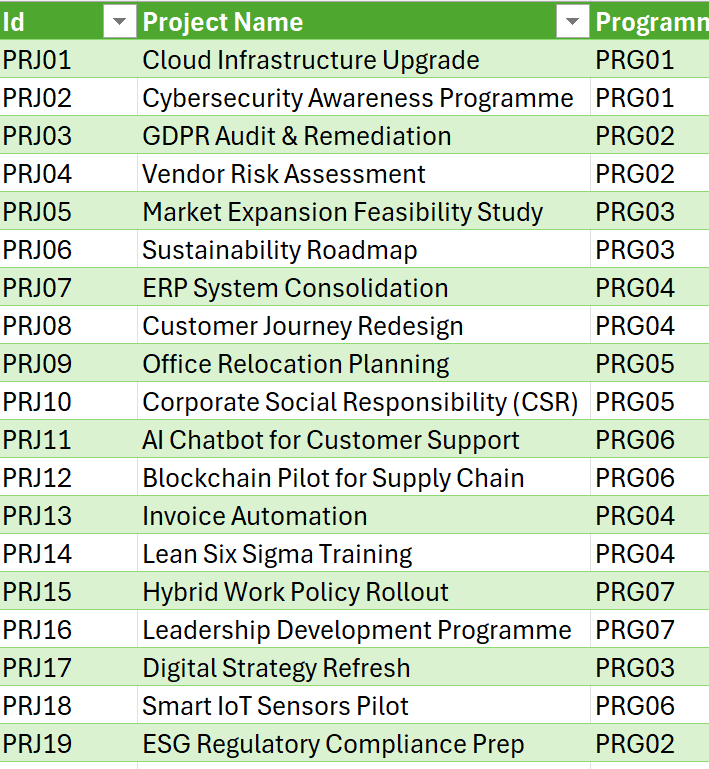The width and height of the screenshot is (709, 769).
Task: Click the Cybersecurity Awareness Programme cell
Action: pos(358,98)
